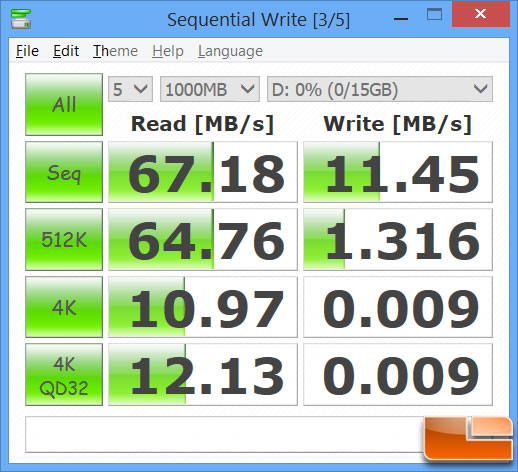Viewport: 518px width, 472px height.
Task: Expand the drive D: selection dropdown
Action: [380, 89]
